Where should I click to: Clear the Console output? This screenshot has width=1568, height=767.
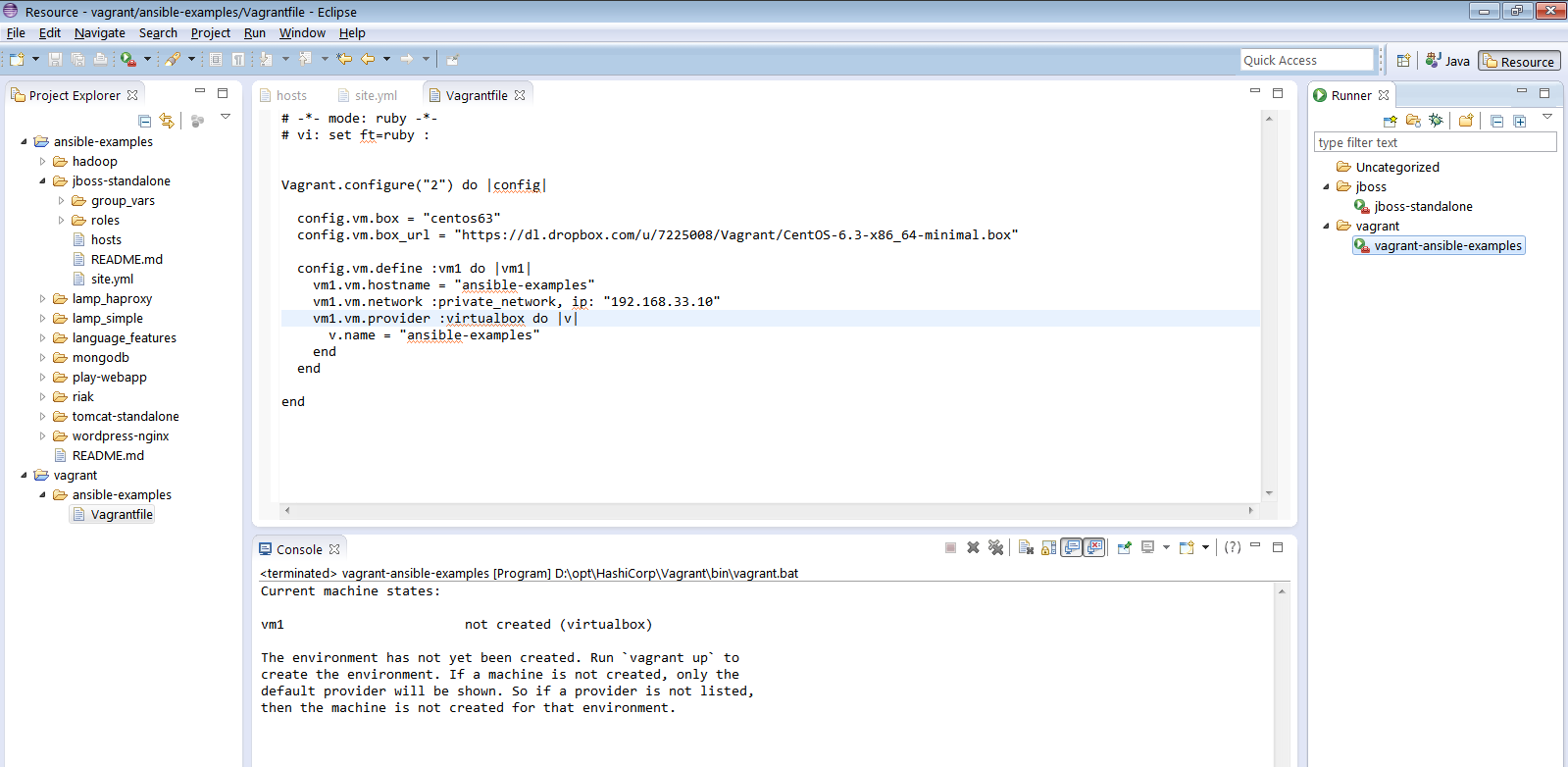coord(1026,547)
